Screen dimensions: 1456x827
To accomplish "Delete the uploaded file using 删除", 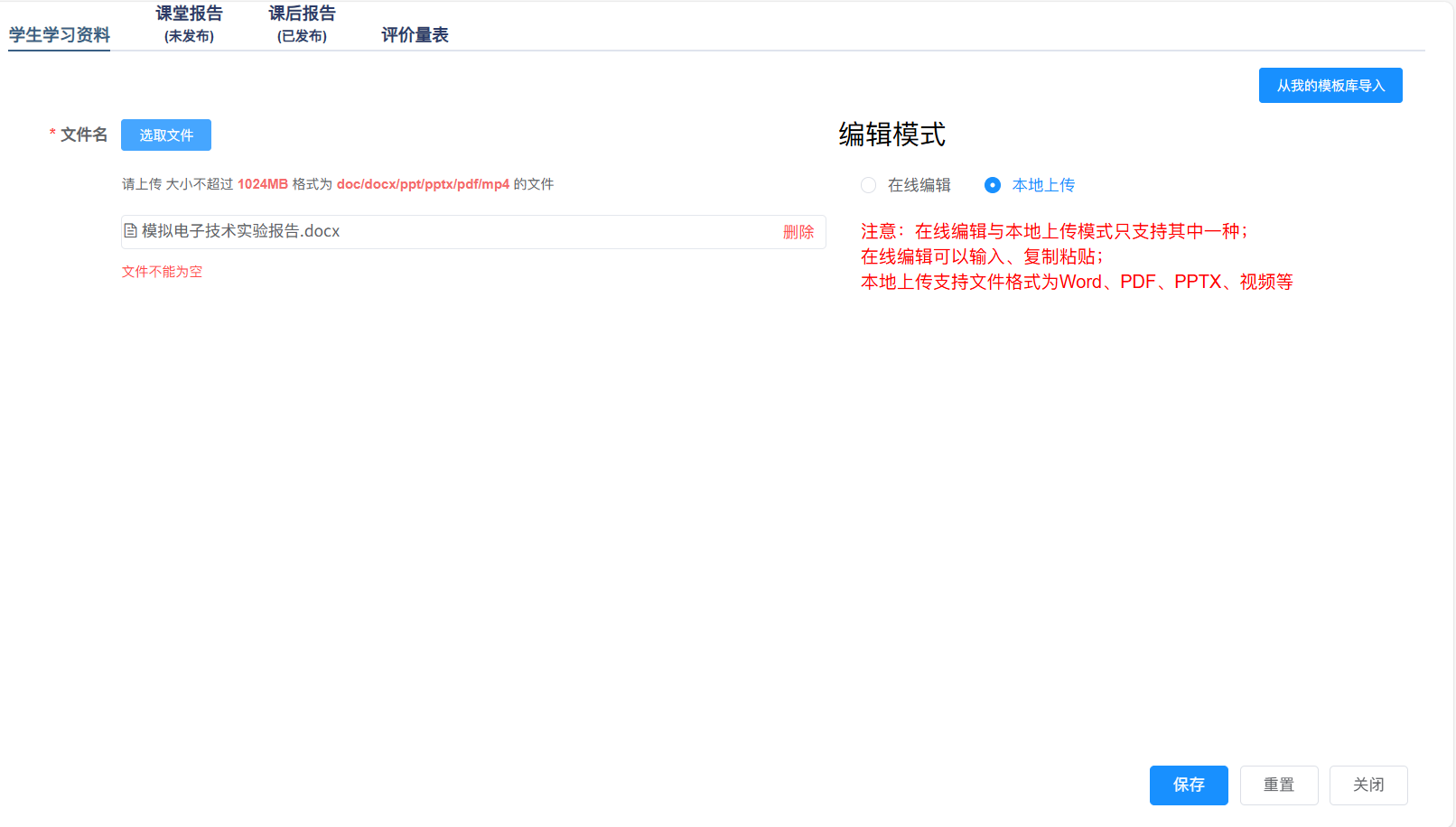I will pyautogui.click(x=798, y=232).
